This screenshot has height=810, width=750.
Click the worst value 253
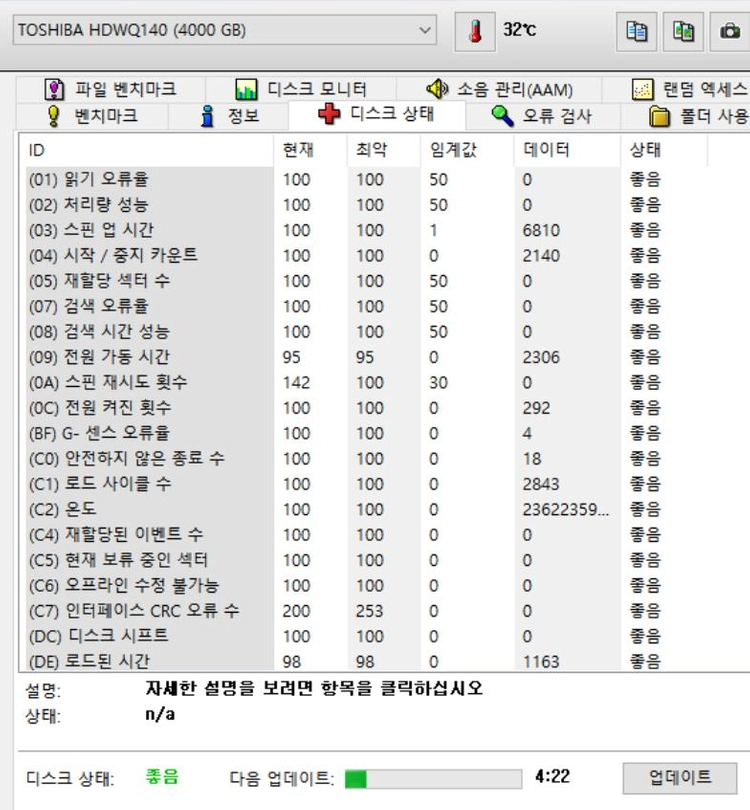click(x=369, y=611)
